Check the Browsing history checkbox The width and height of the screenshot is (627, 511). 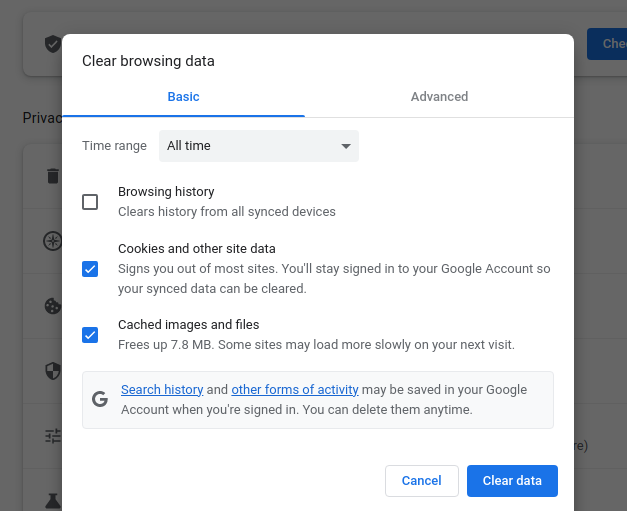coord(90,202)
